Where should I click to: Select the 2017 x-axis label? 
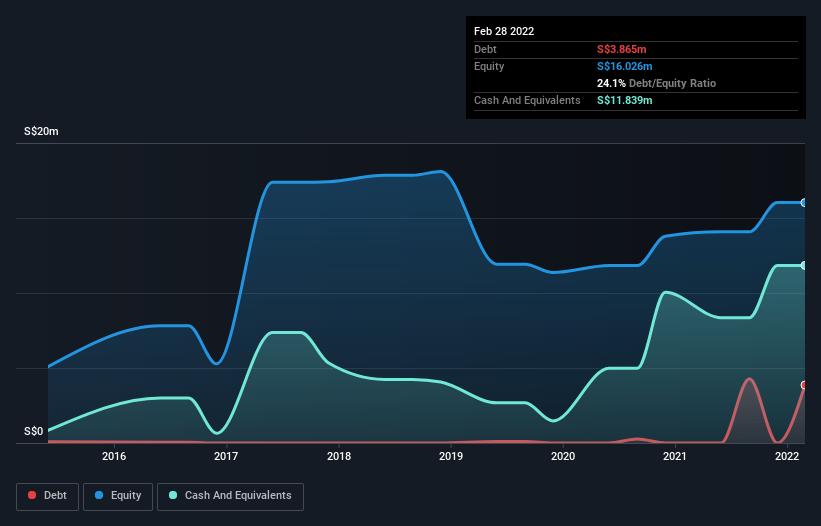click(226, 456)
